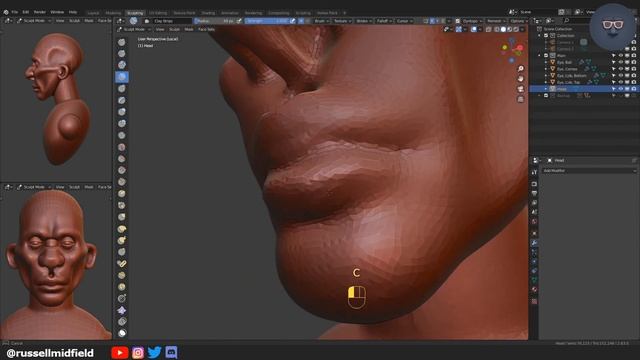Select the Scrape brush tool
Screen dimensions: 640x360
(122, 182)
